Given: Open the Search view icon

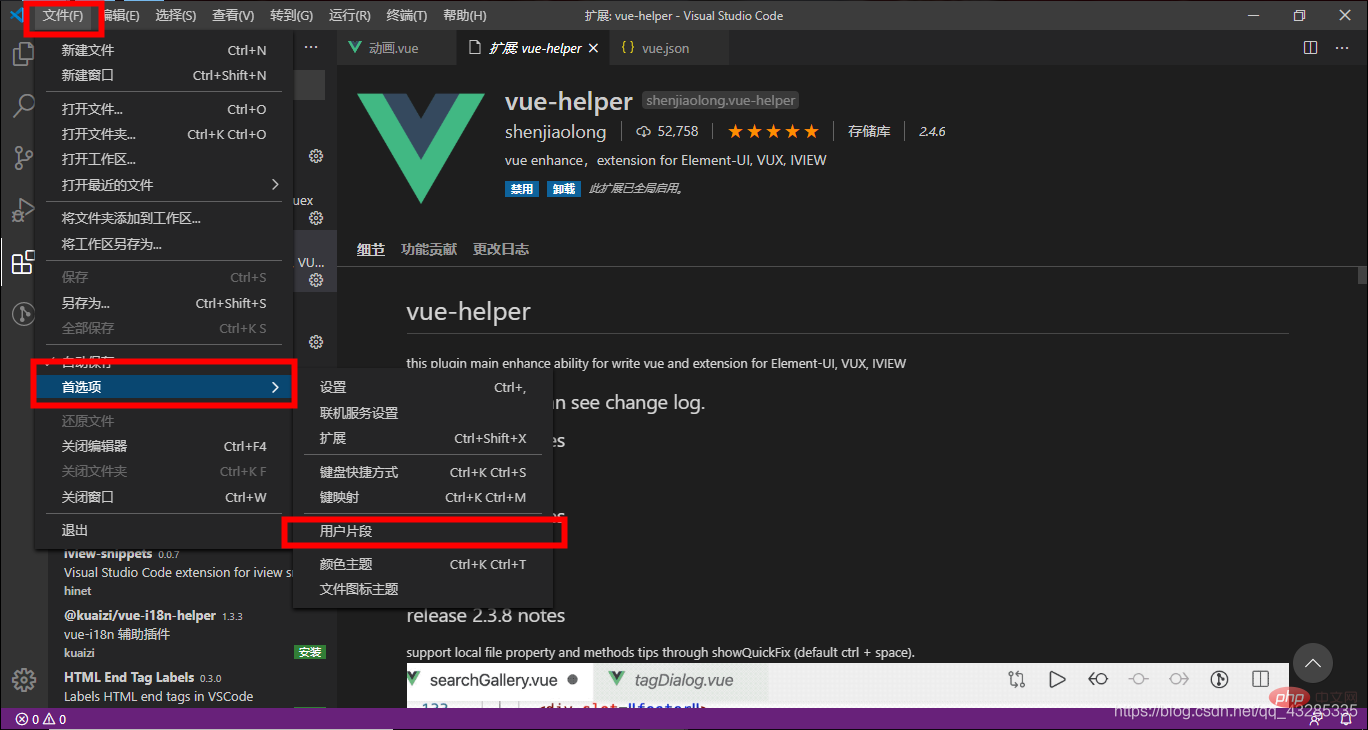Looking at the screenshot, I should point(23,106).
